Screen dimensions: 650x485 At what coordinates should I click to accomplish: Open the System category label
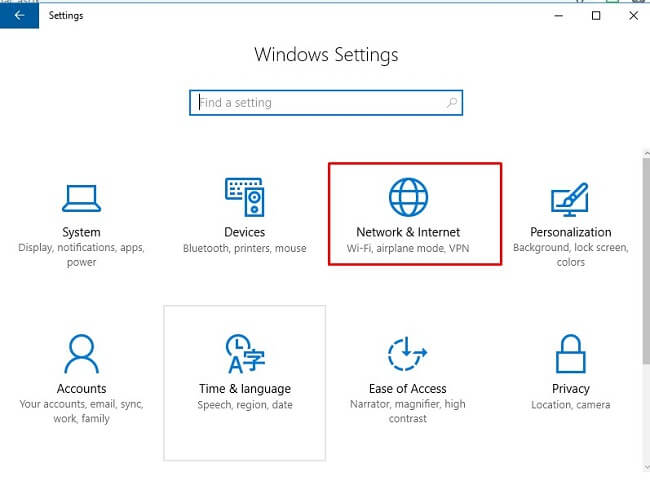point(81,232)
